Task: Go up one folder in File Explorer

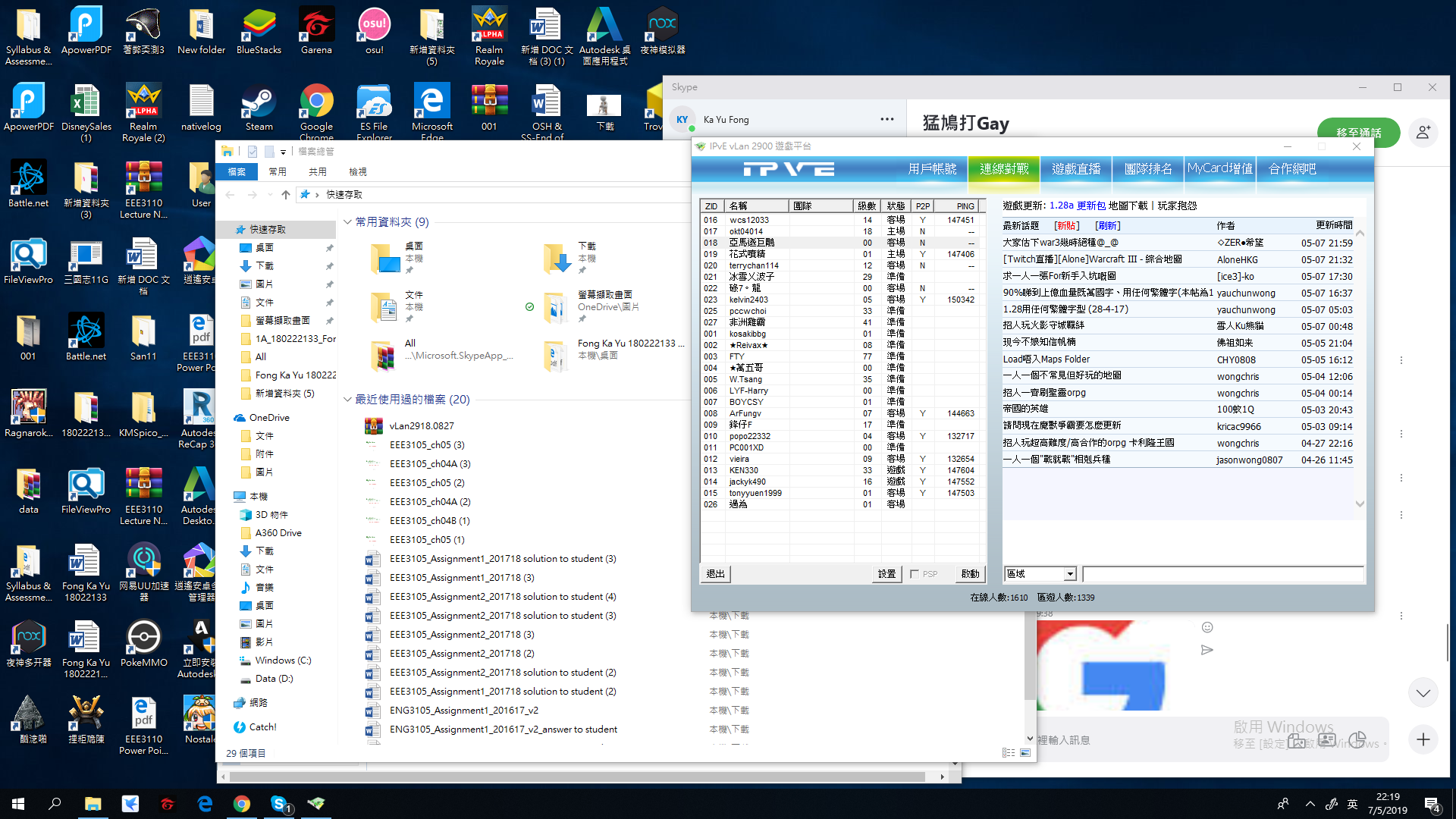Action: (x=286, y=195)
